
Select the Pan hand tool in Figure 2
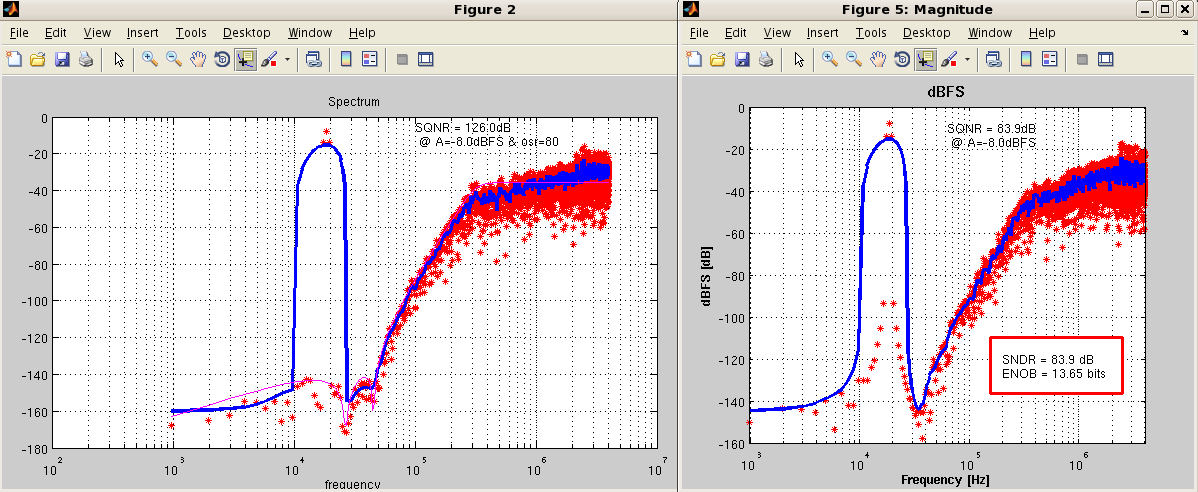point(199,60)
